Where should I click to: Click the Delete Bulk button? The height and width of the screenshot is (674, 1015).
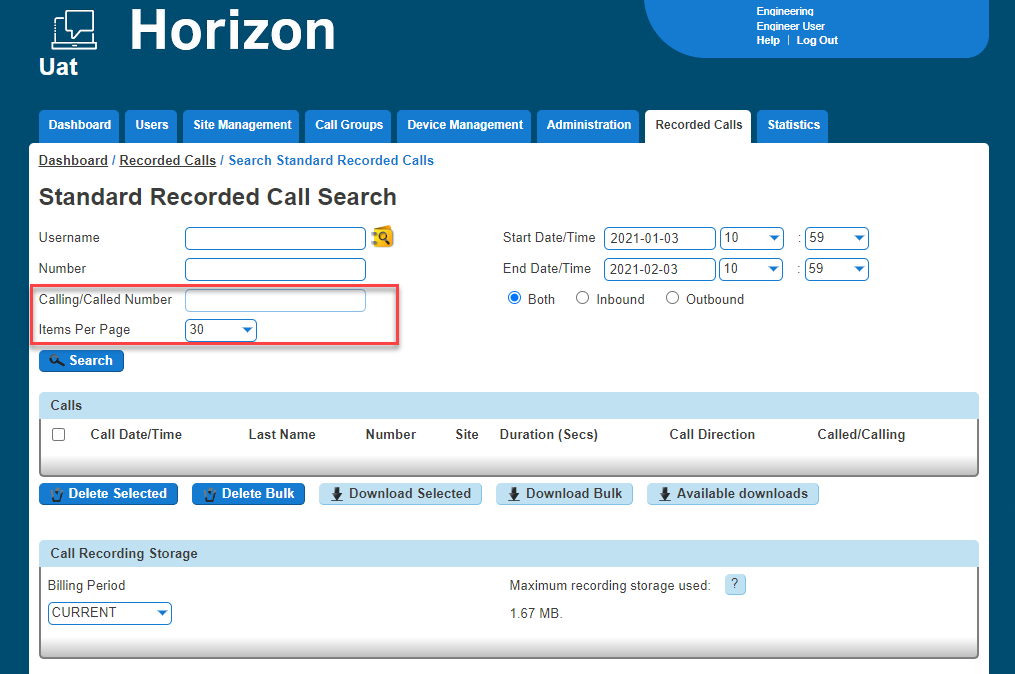tap(249, 494)
